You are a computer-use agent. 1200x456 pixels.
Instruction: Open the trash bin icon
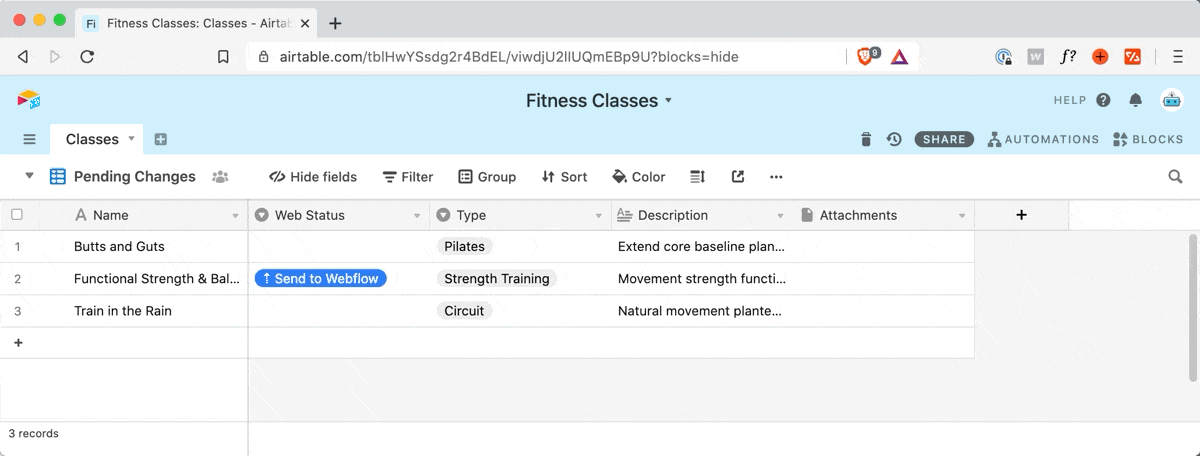click(x=866, y=139)
